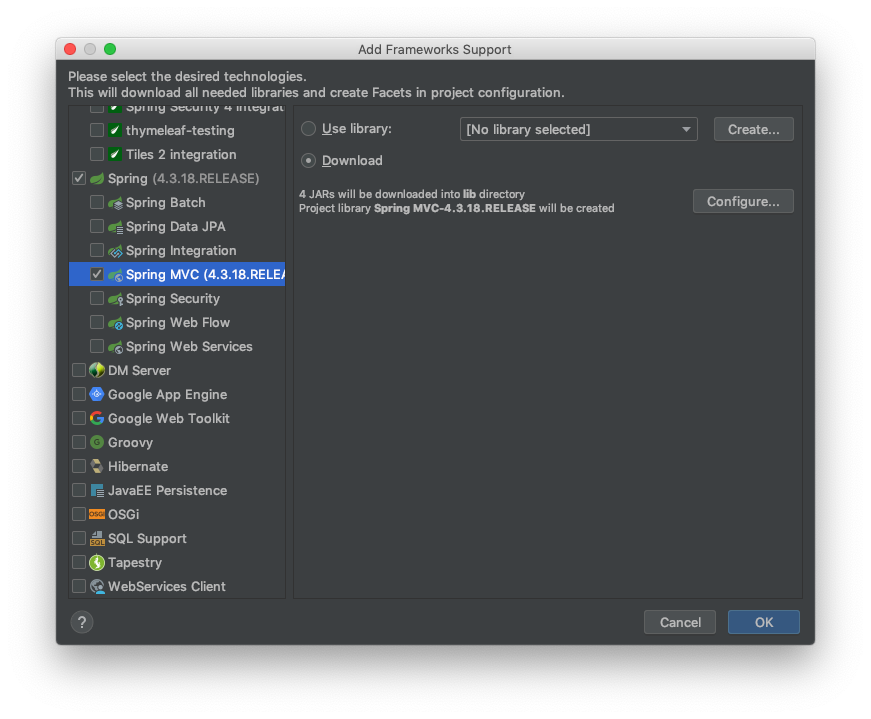871x719 pixels.
Task: Select the Spring Web Services tree row
Action: [x=177, y=347]
